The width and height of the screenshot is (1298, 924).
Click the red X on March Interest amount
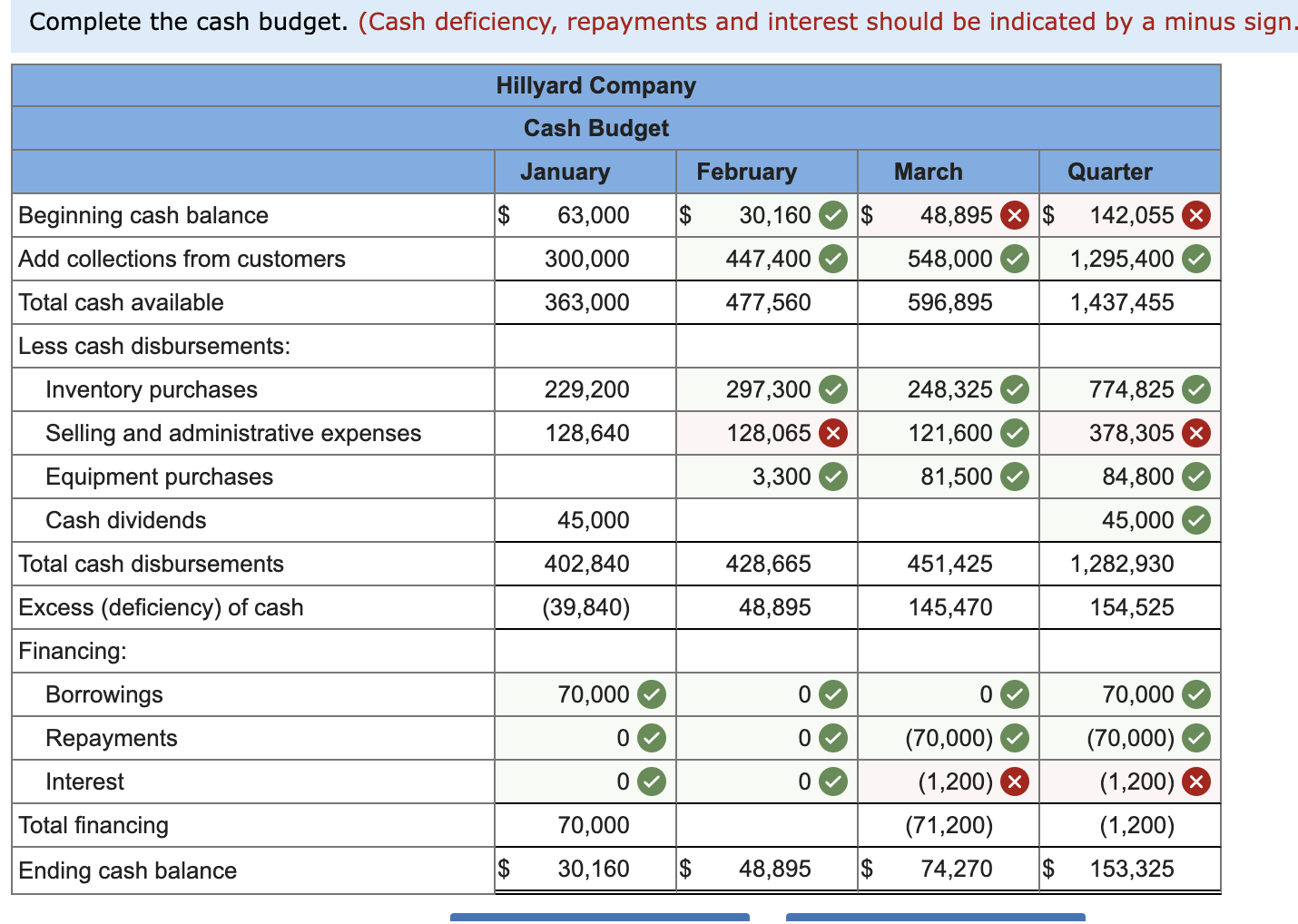[1013, 781]
